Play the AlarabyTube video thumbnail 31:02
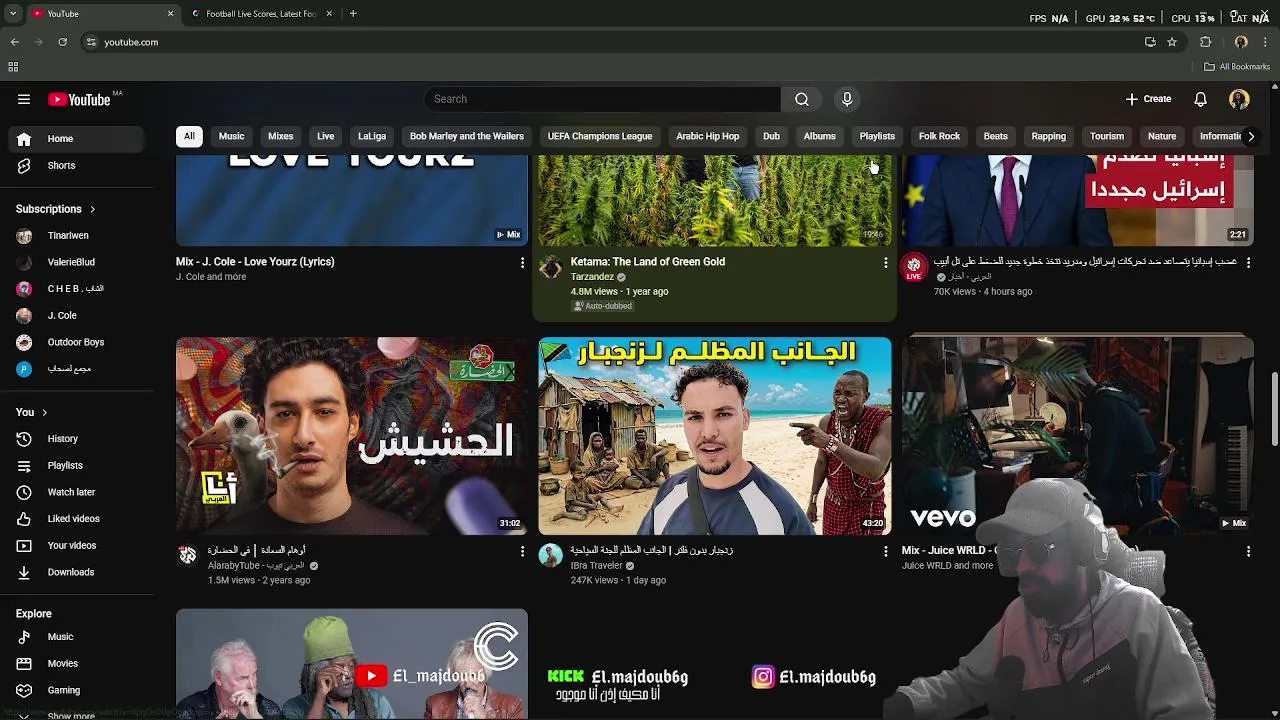 pyautogui.click(x=352, y=436)
